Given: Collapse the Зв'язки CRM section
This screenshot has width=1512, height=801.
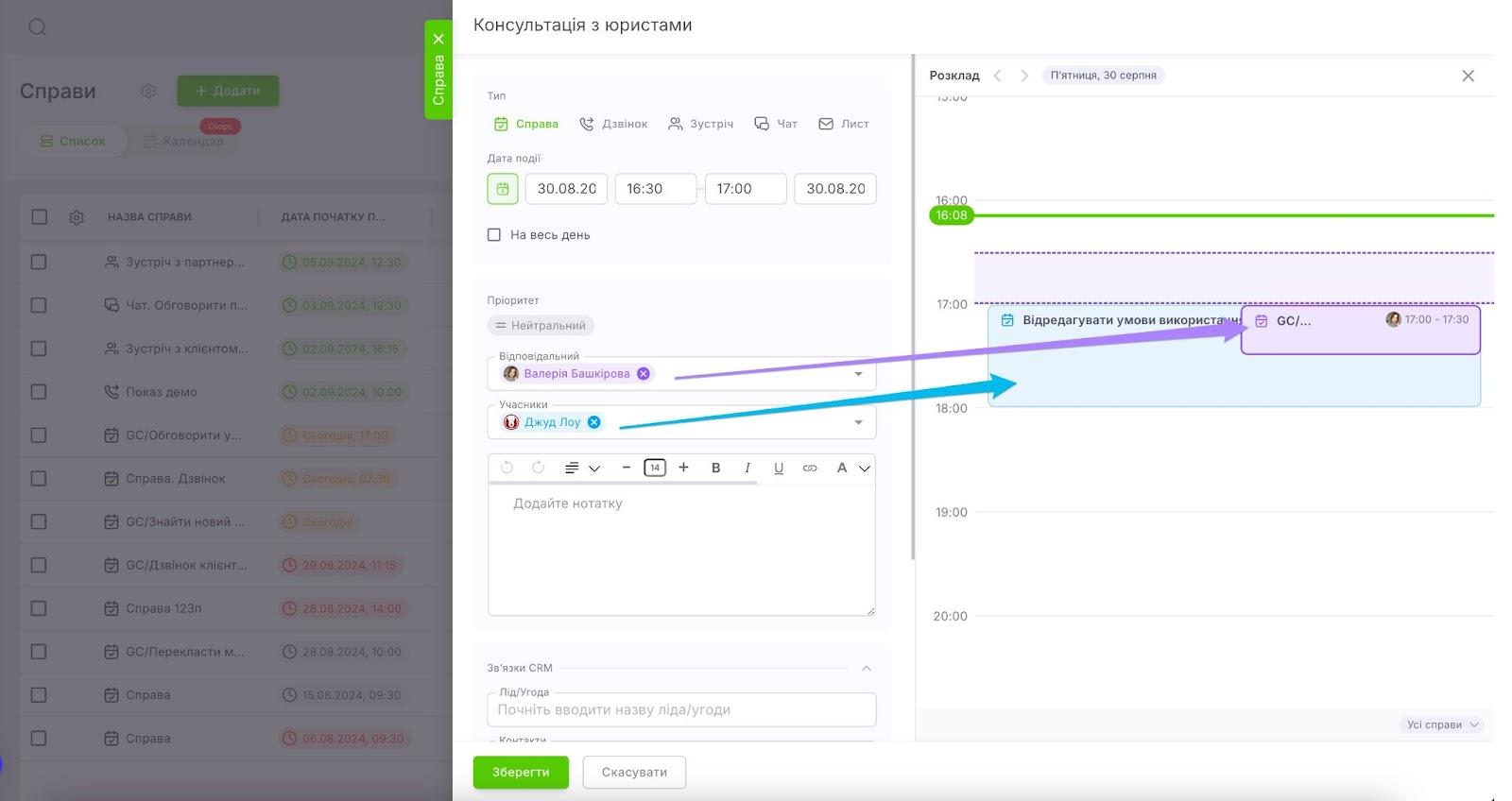Looking at the screenshot, I should click(866, 668).
